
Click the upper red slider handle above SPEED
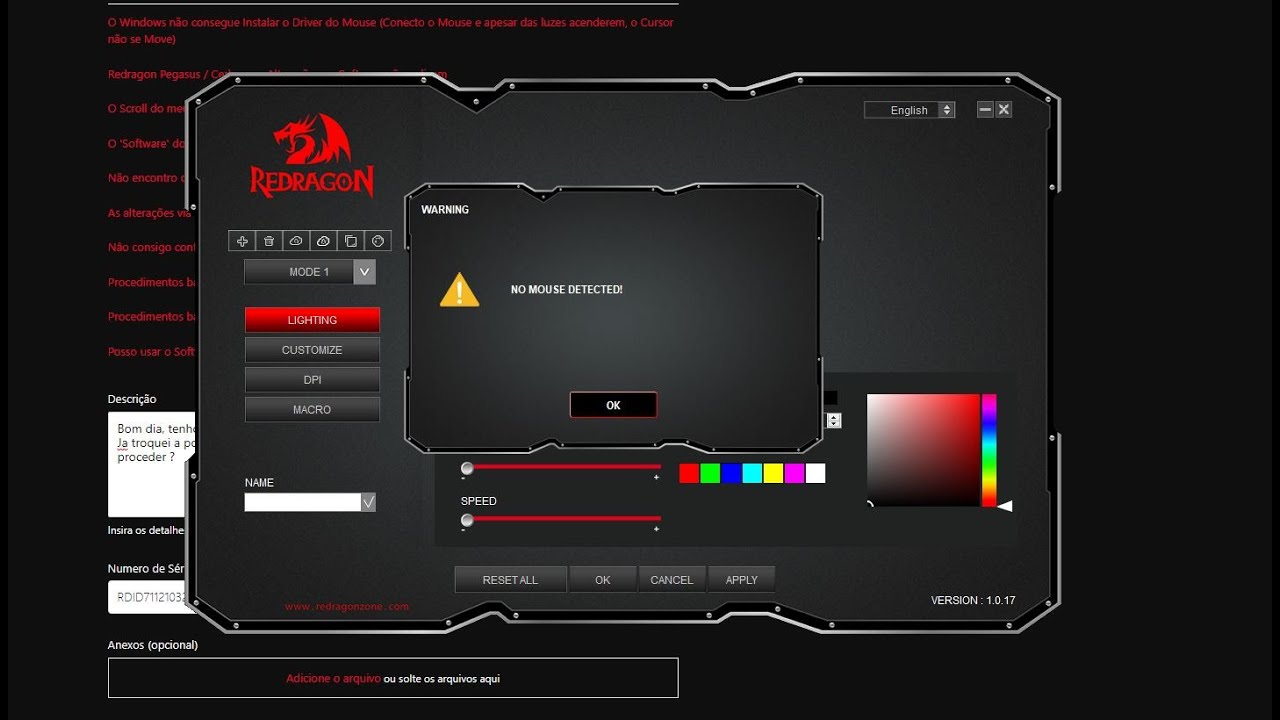tap(467, 468)
